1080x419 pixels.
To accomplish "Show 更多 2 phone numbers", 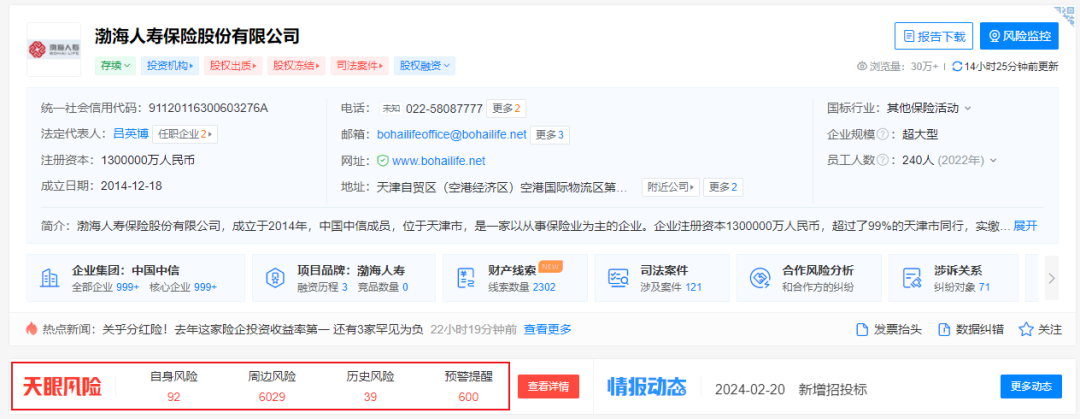I will (506, 108).
